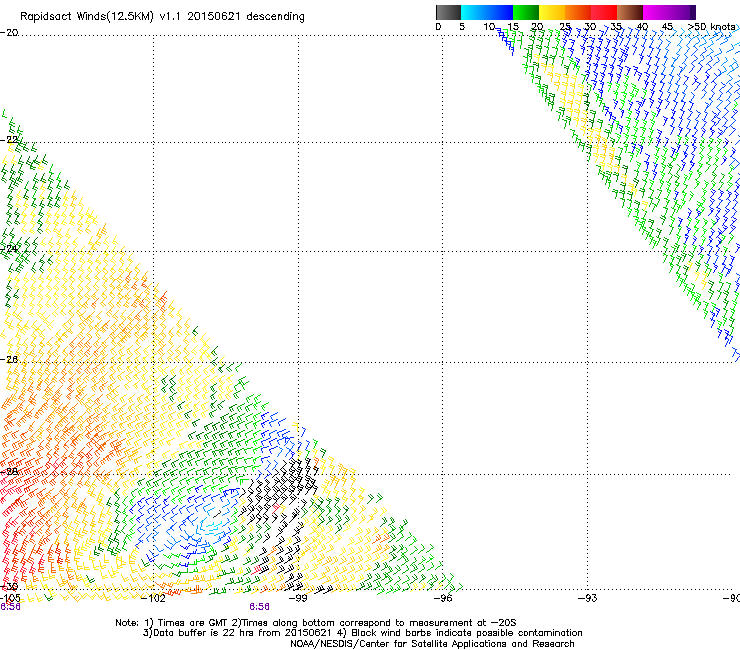Click the '10' legend scale label
The image size is (740, 650).
488,27
